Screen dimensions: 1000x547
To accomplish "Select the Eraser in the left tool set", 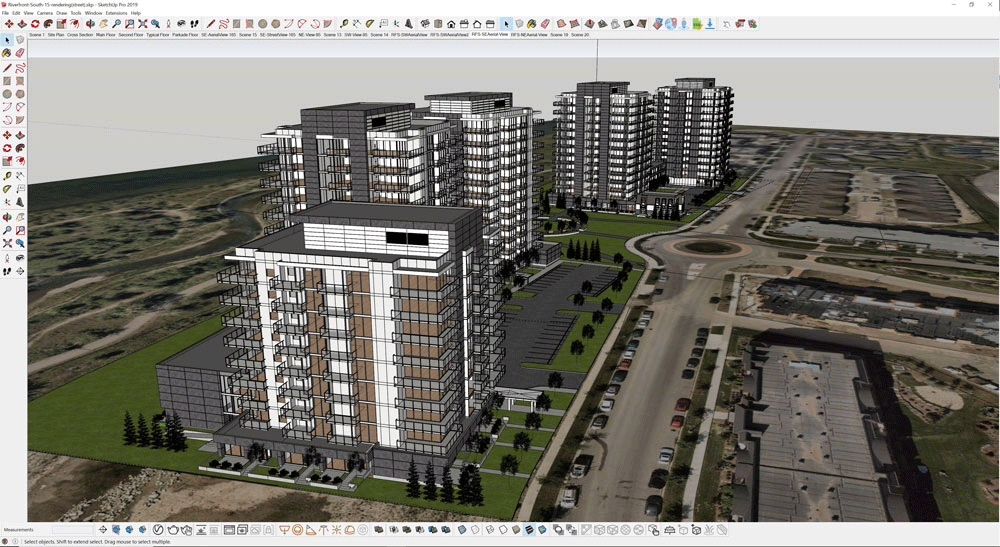I will click(x=20, y=52).
